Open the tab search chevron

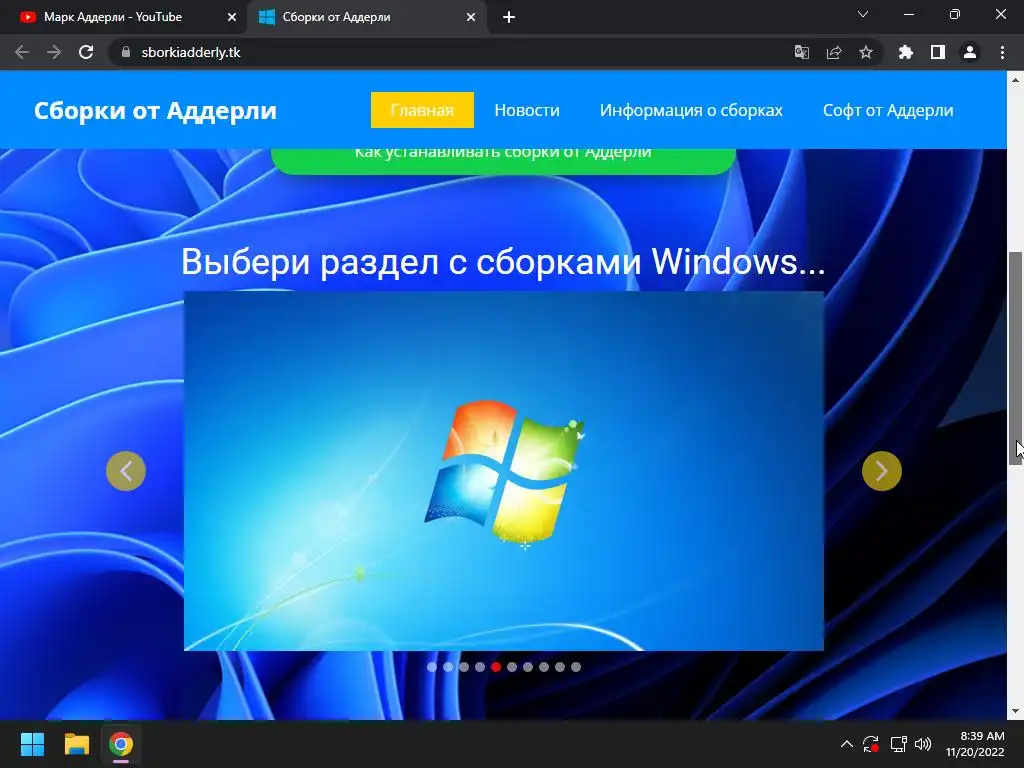click(863, 14)
